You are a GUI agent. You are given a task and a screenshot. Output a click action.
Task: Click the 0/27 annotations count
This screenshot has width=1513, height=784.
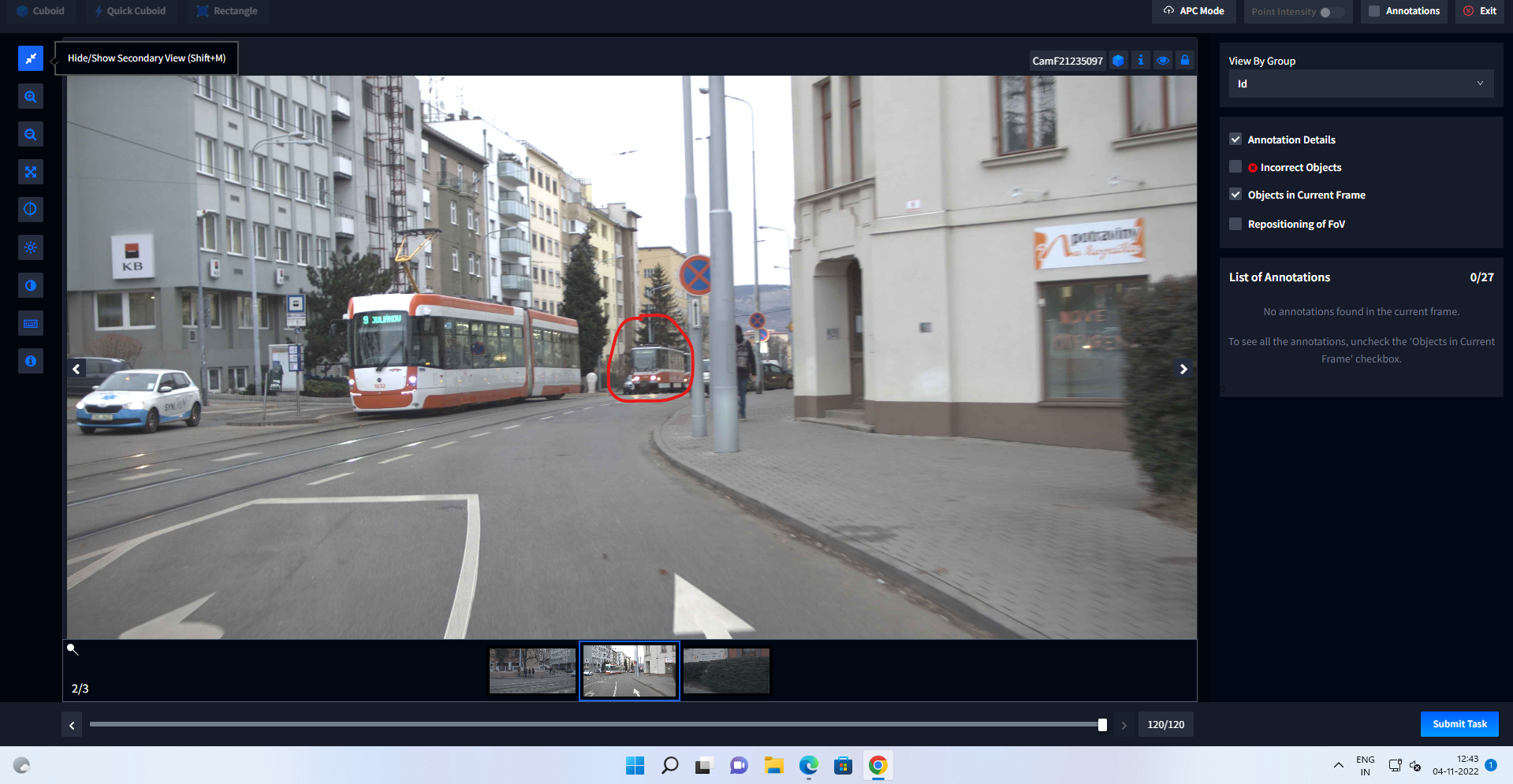[1481, 277]
